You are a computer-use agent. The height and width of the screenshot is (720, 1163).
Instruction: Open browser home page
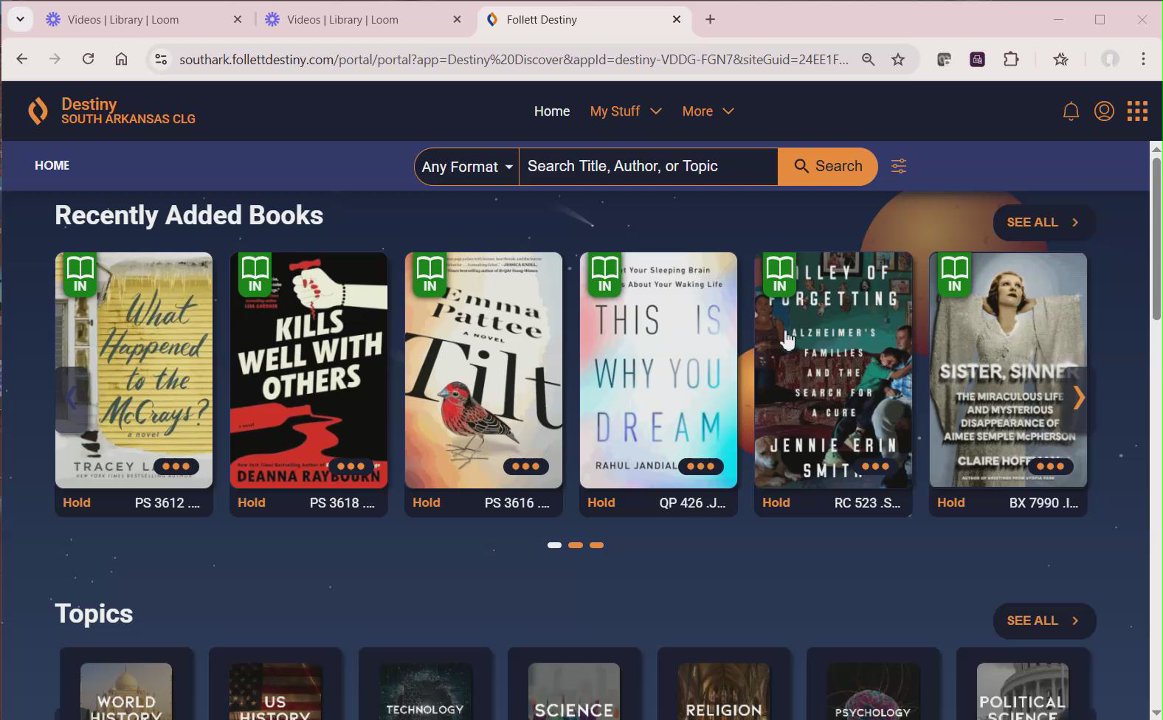(122, 59)
